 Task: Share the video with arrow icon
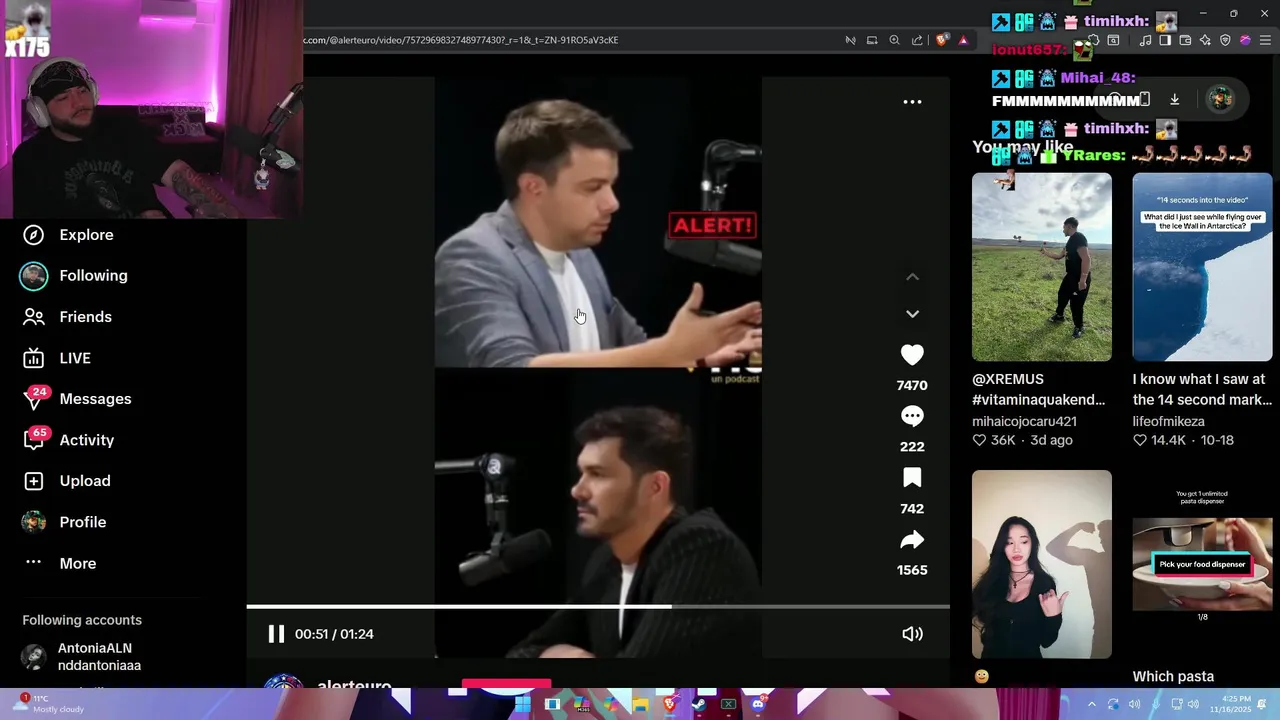click(912, 540)
